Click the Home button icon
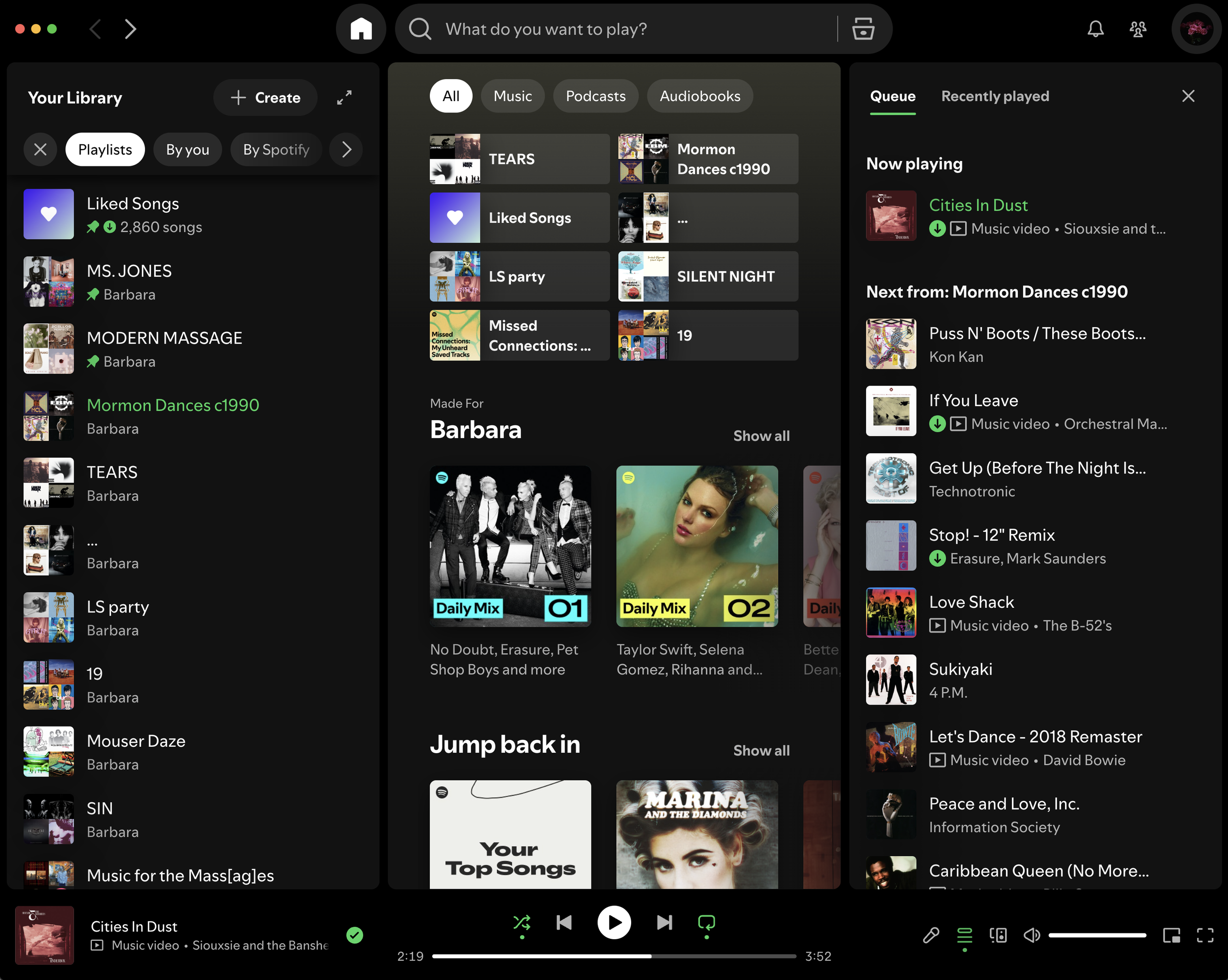The image size is (1228, 980). pos(361,28)
